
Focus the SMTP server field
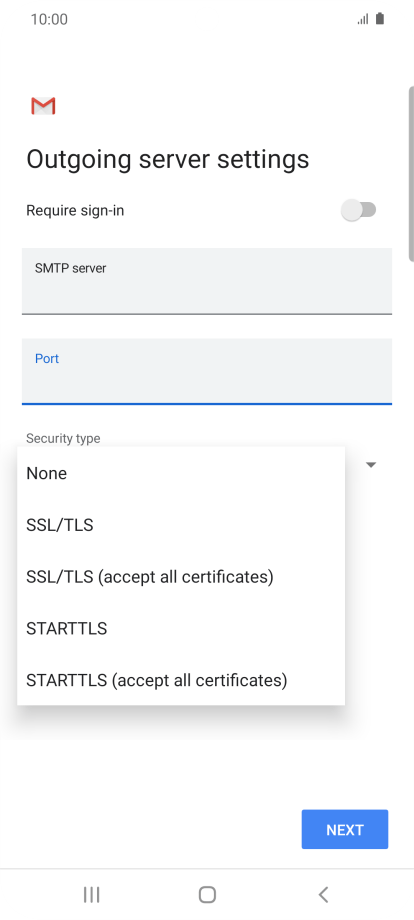tap(207, 281)
